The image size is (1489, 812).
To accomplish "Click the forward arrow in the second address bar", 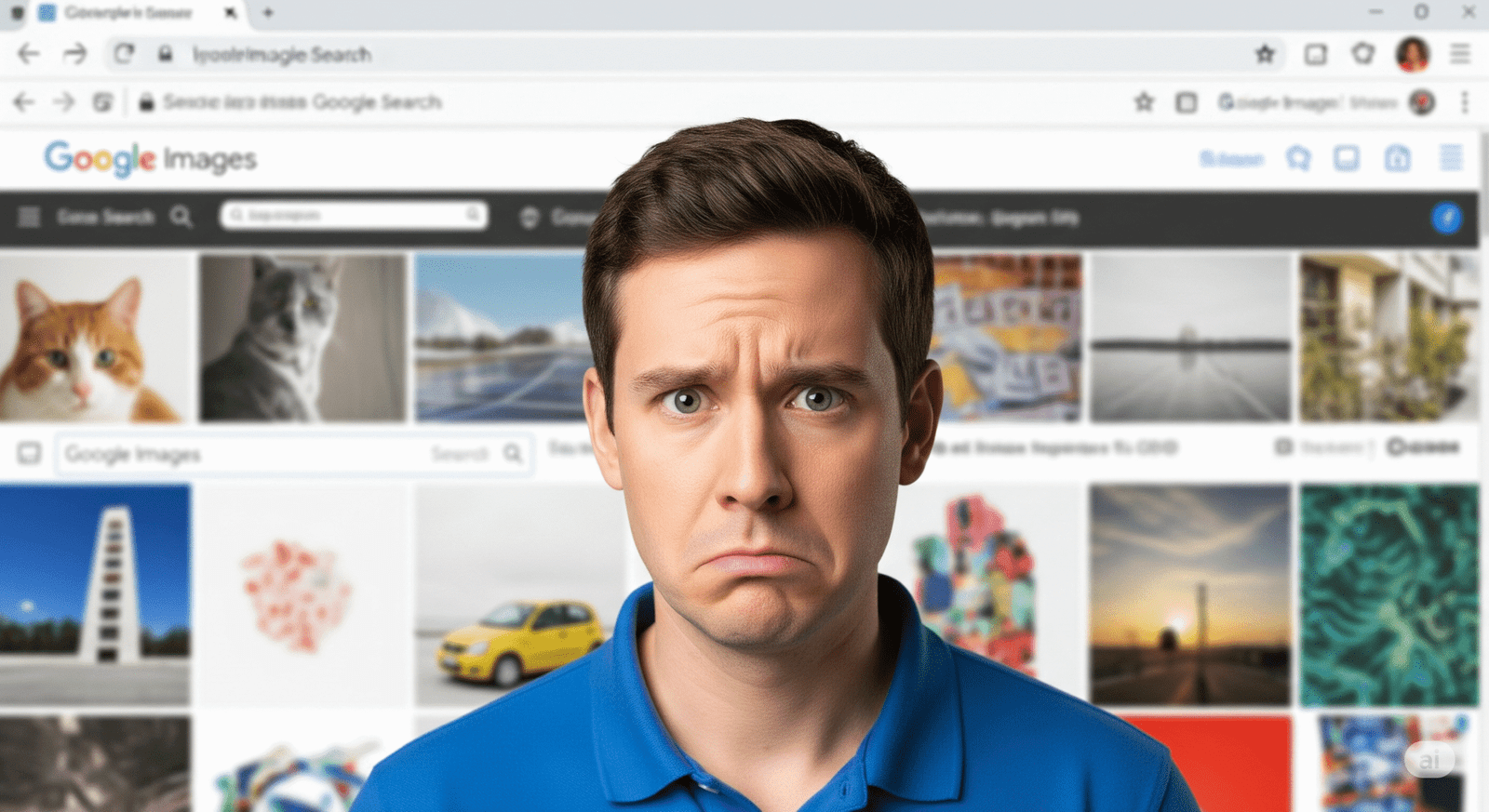I will coord(63,101).
